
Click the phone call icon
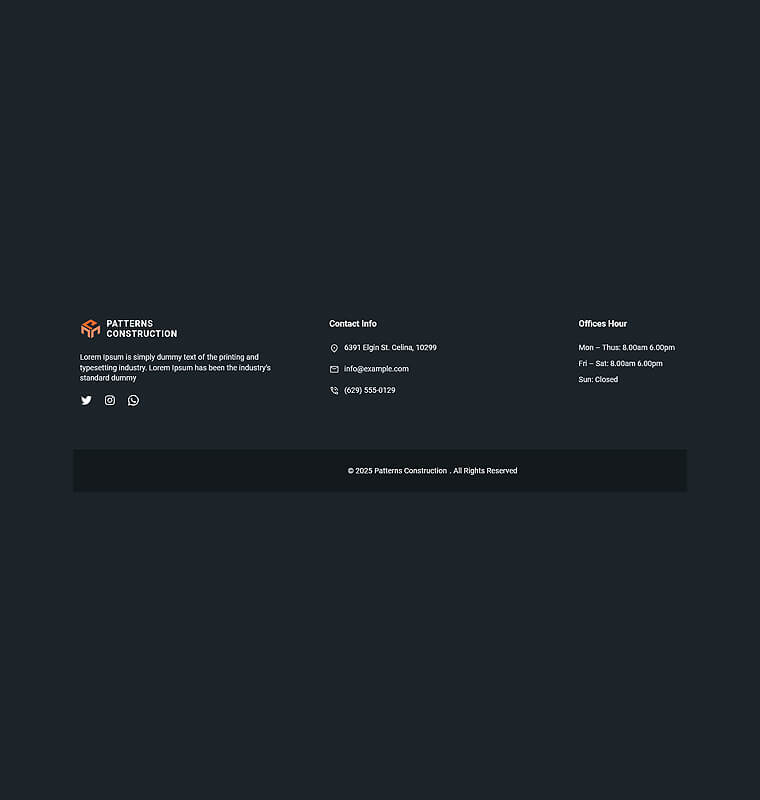(x=334, y=390)
